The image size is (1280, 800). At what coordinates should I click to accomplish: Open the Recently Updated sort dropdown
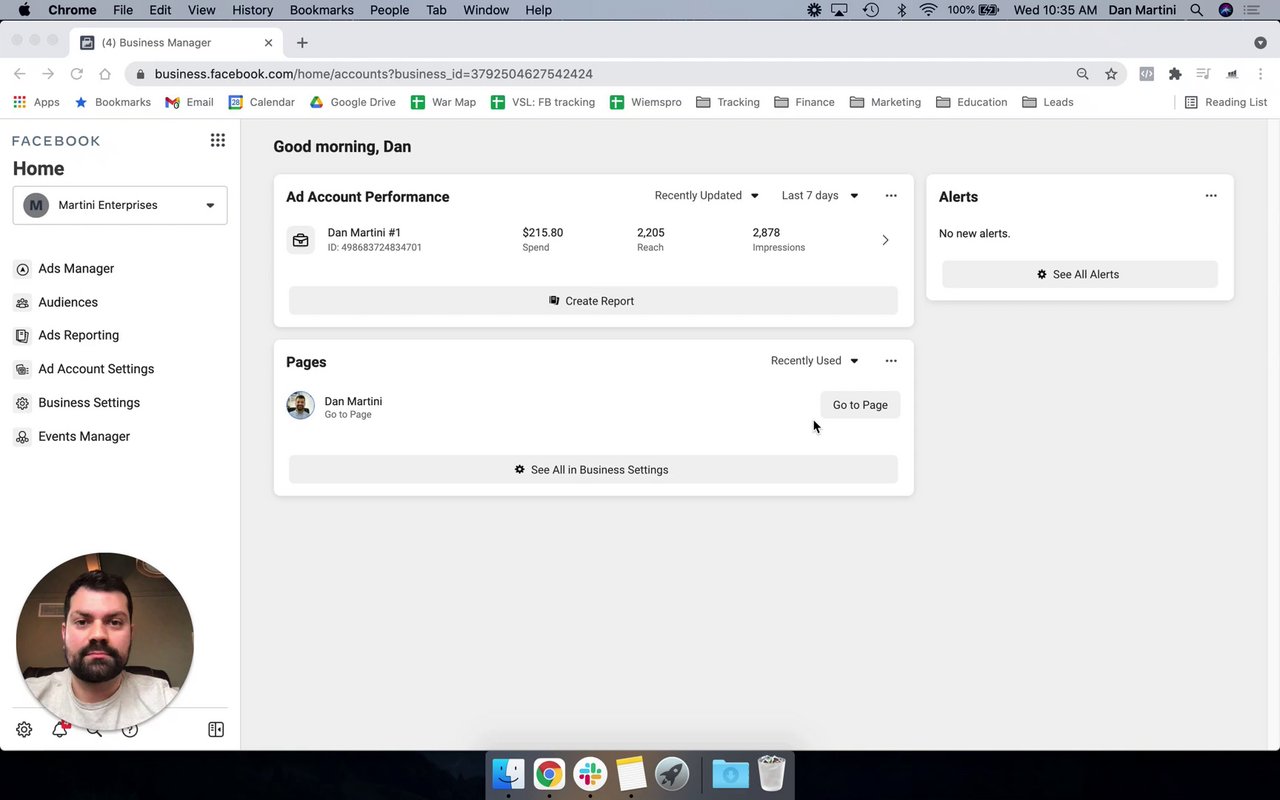707,196
